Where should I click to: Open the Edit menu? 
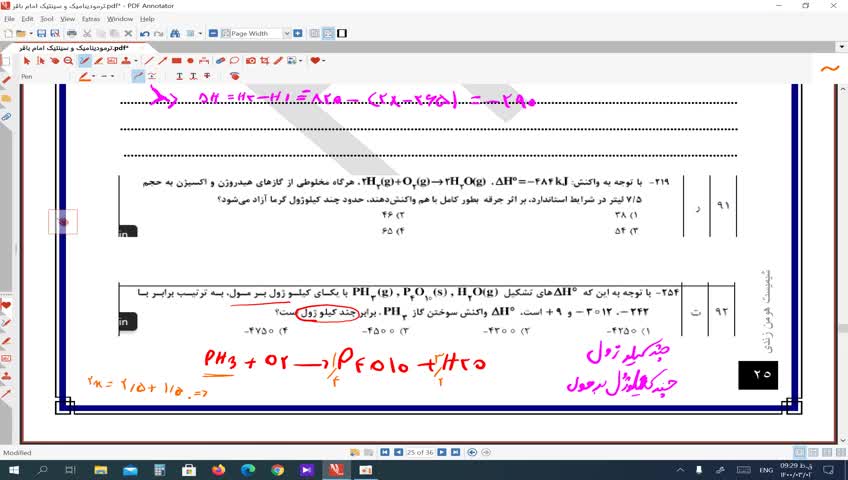(28, 19)
